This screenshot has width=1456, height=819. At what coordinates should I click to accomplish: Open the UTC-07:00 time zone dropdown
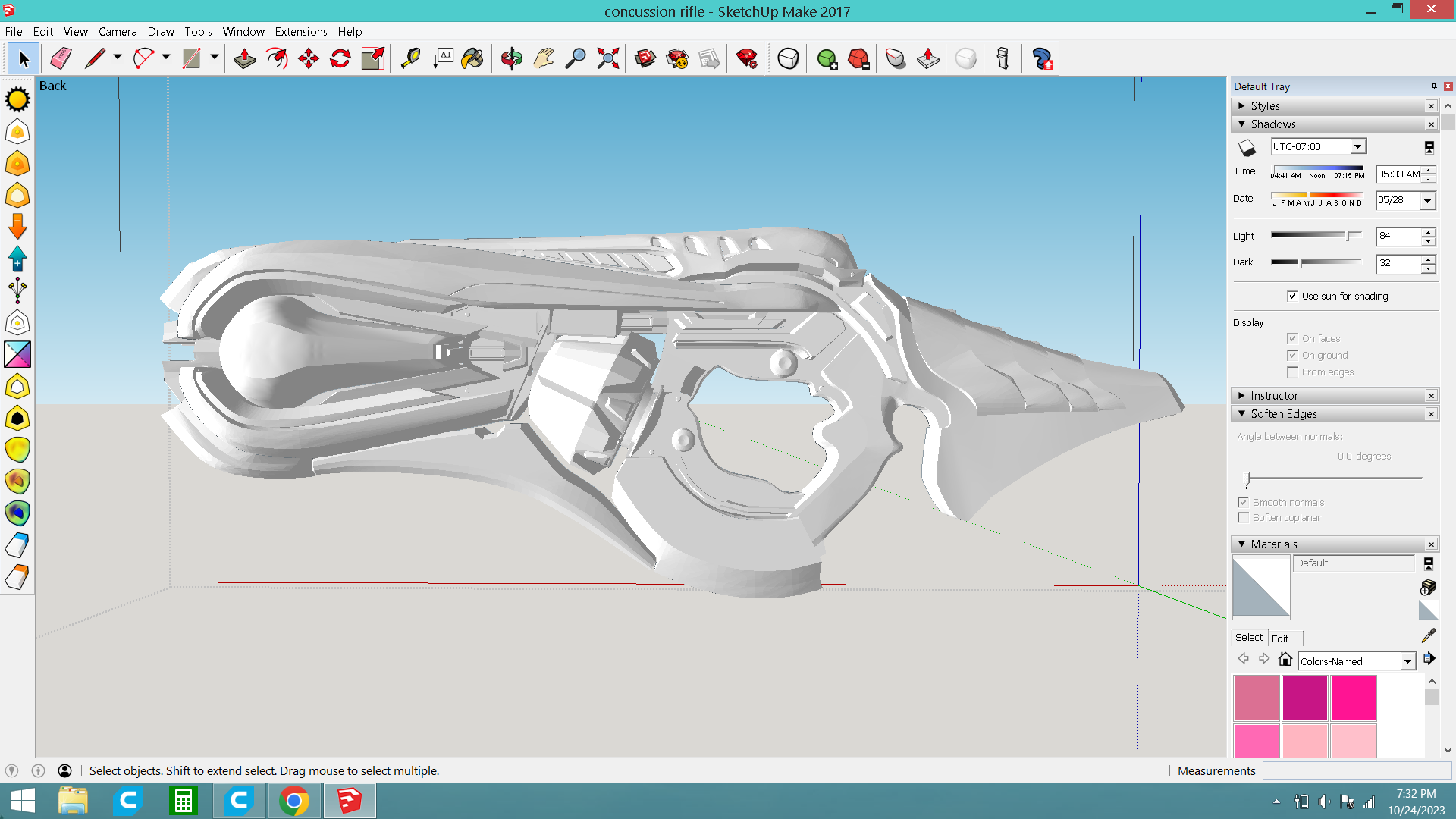coord(1357,146)
